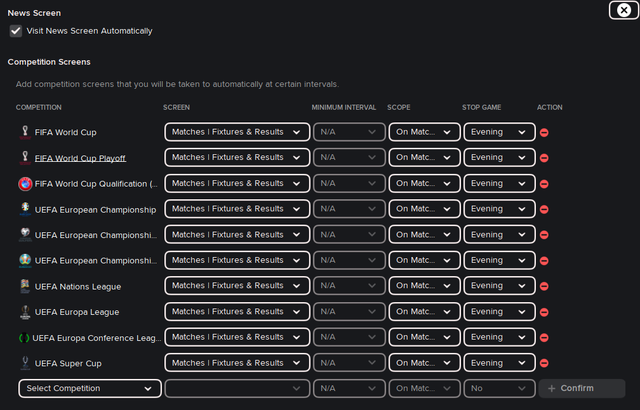Click the UEFA Super Cup competition name
Image resolution: width=640 pixels, height=410 pixels.
coord(68,363)
